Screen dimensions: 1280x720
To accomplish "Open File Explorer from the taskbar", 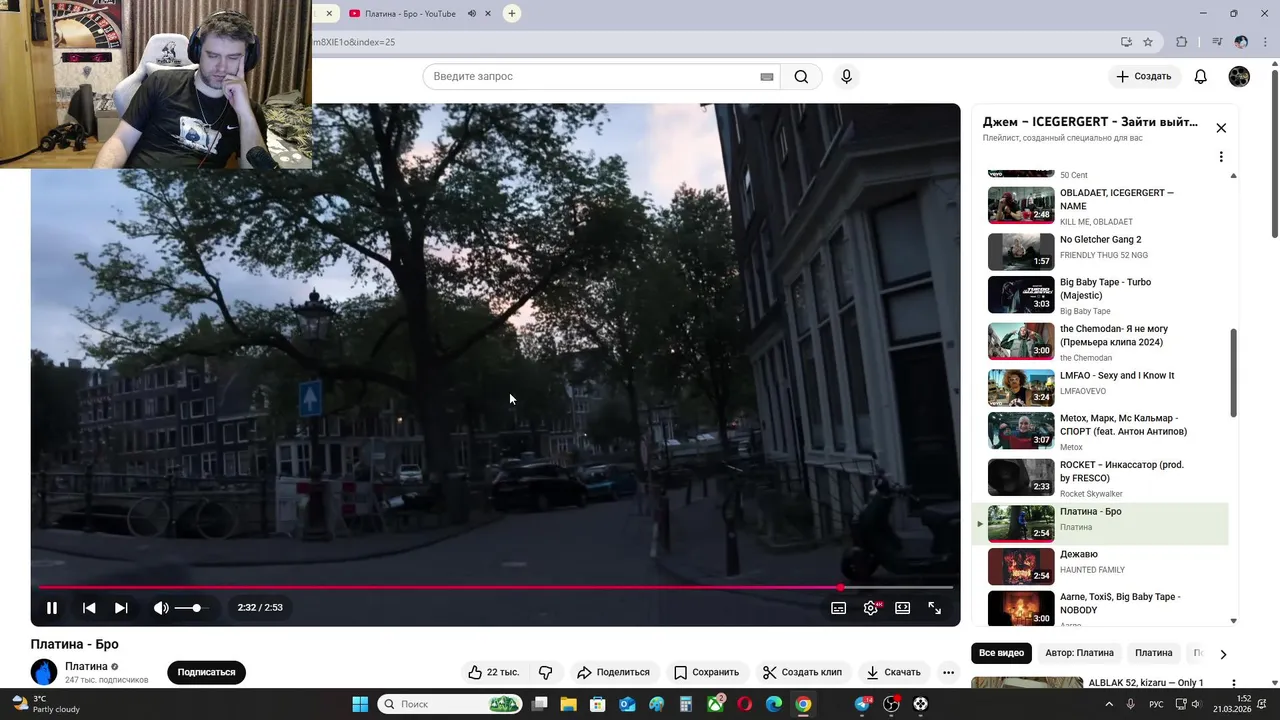I will tap(568, 704).
